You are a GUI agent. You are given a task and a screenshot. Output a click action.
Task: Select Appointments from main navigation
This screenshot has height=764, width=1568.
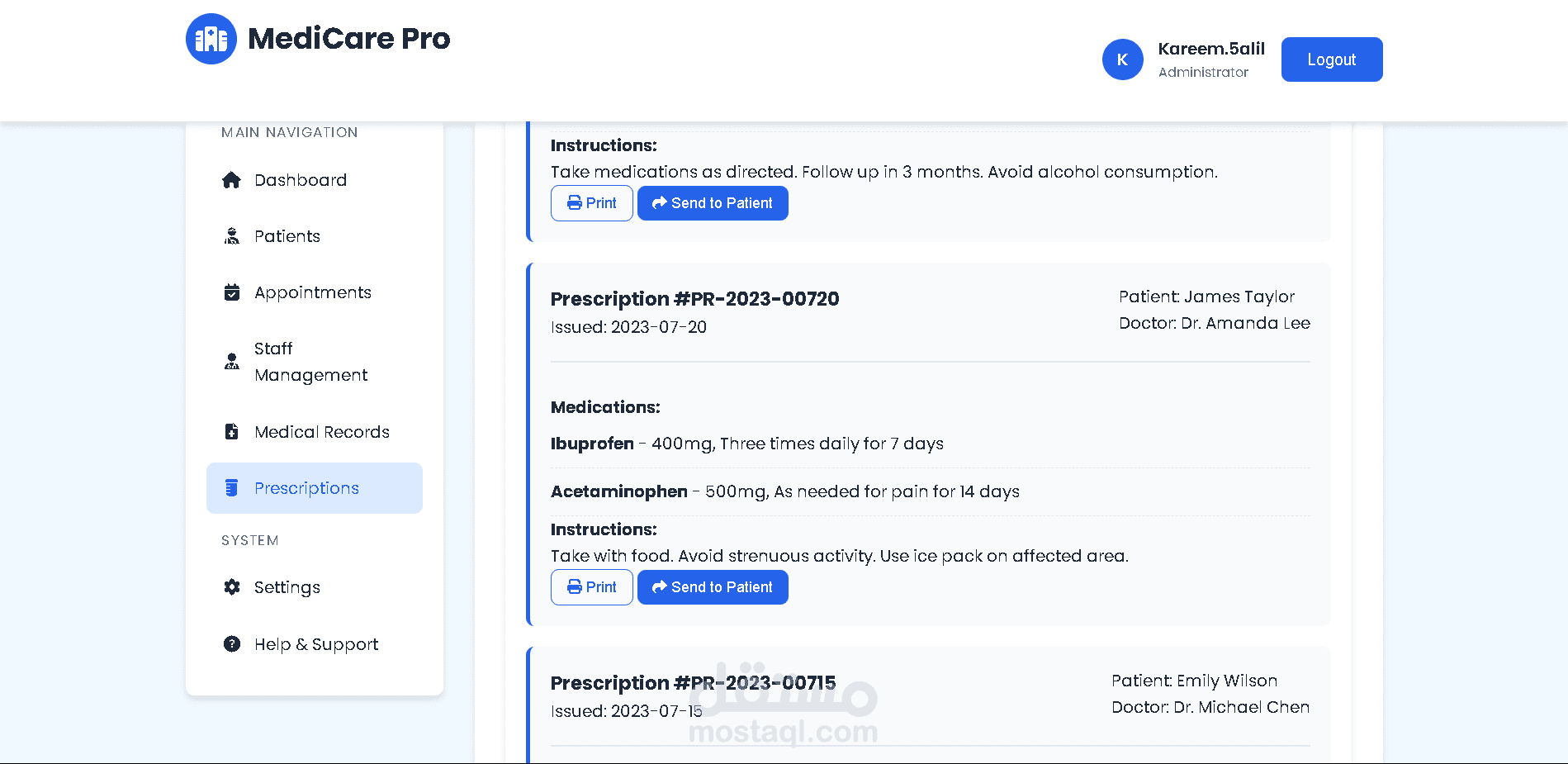[x=312, y=292]
